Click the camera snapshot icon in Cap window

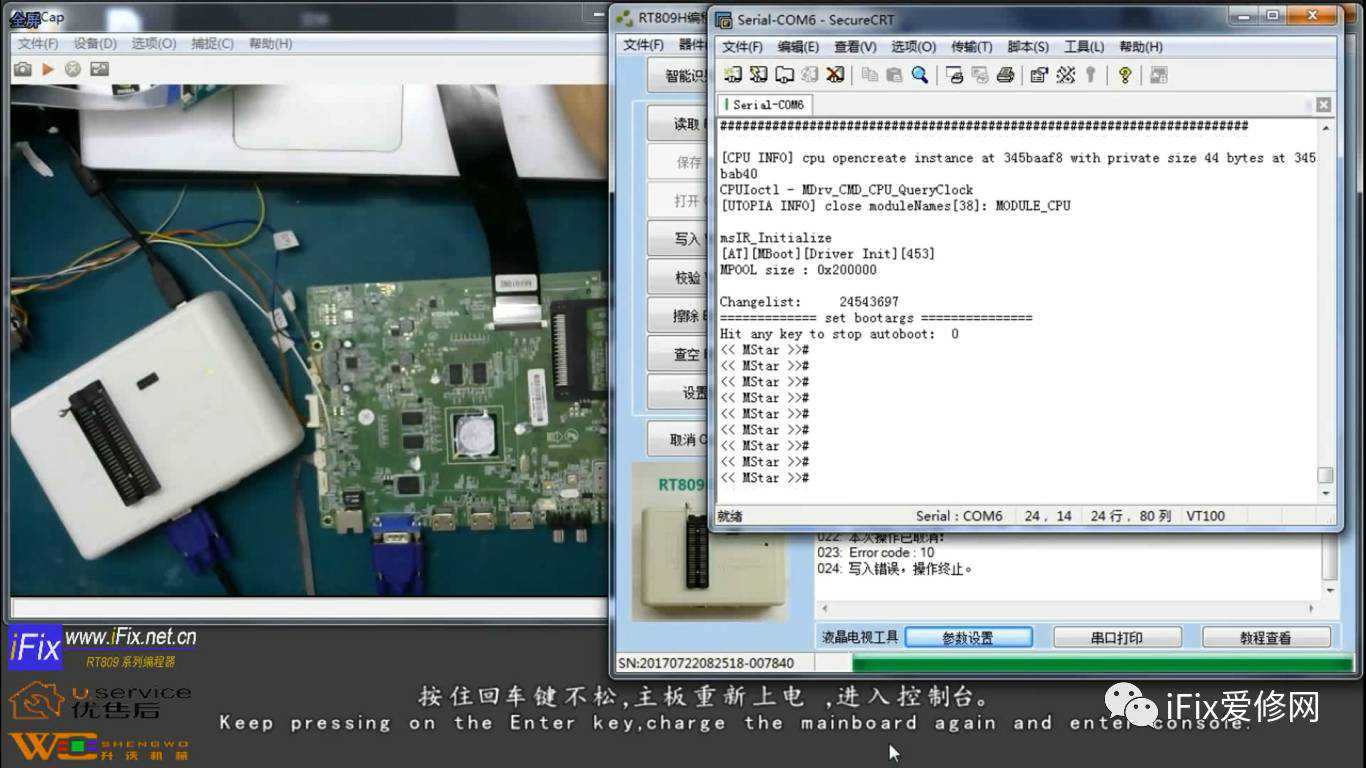click(x=22, y=69)
